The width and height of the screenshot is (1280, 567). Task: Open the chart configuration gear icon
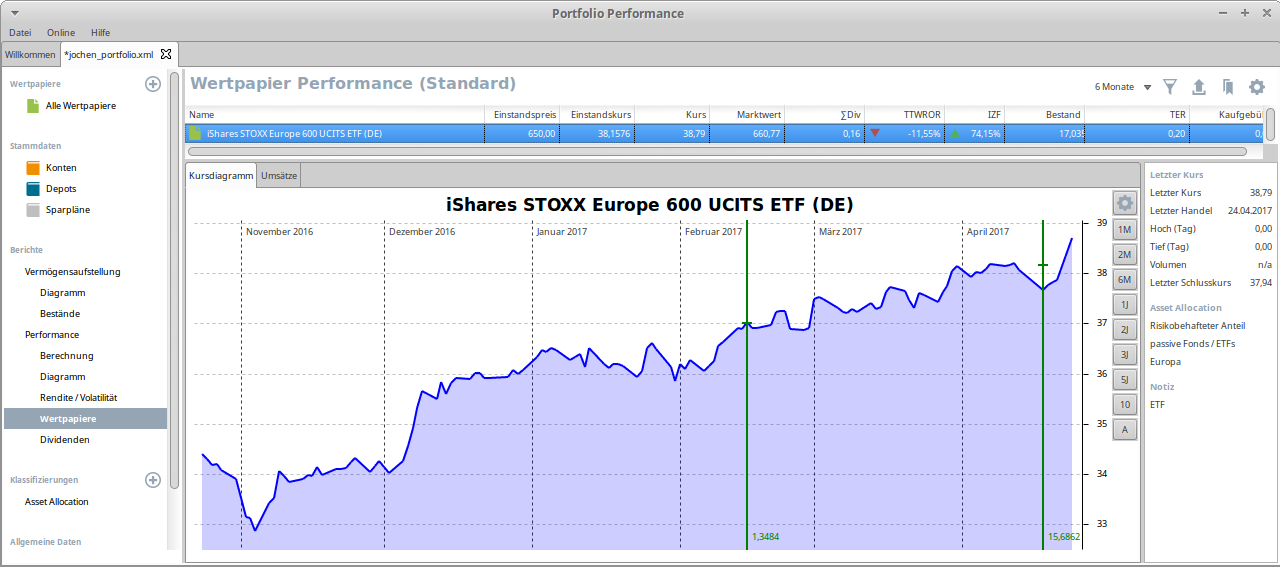point(1125,203)
